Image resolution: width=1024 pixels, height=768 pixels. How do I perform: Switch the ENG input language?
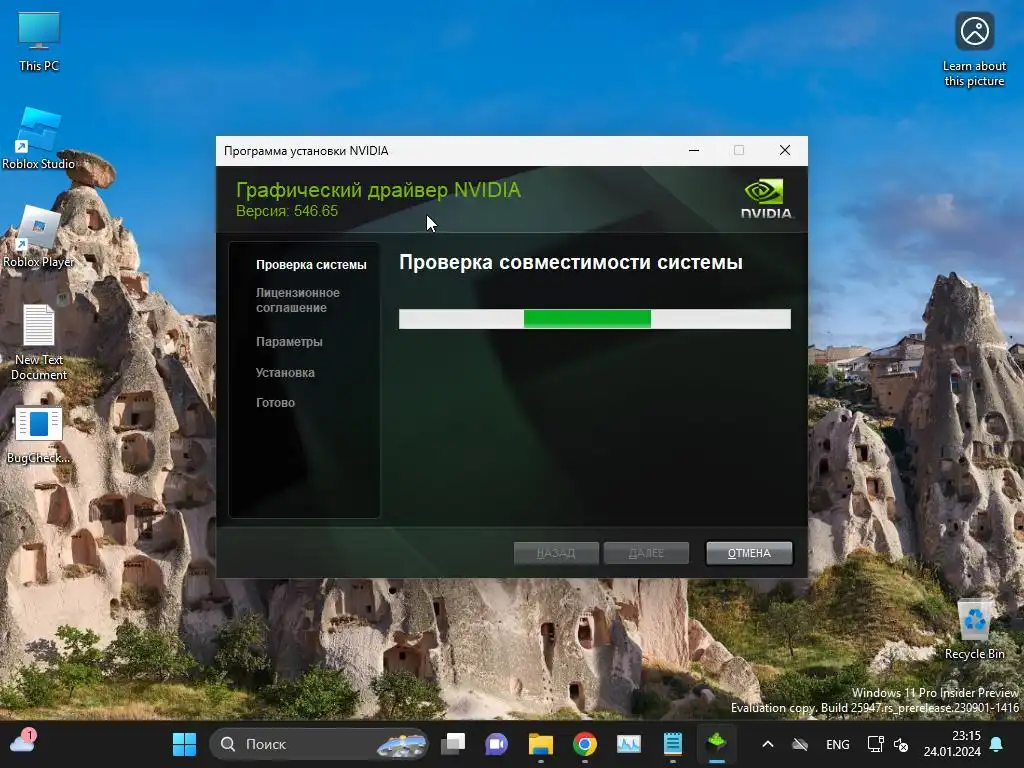(838, 744)
